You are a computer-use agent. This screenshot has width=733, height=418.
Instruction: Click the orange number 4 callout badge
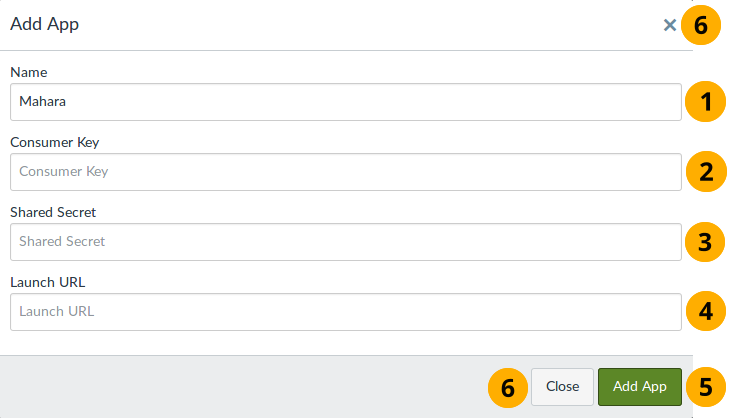[705, 311]
